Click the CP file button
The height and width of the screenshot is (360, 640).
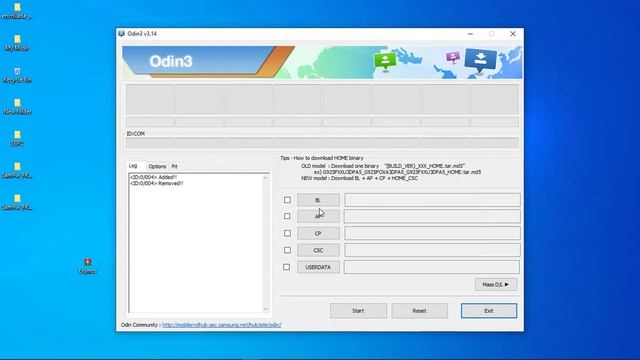coord(318,233)
